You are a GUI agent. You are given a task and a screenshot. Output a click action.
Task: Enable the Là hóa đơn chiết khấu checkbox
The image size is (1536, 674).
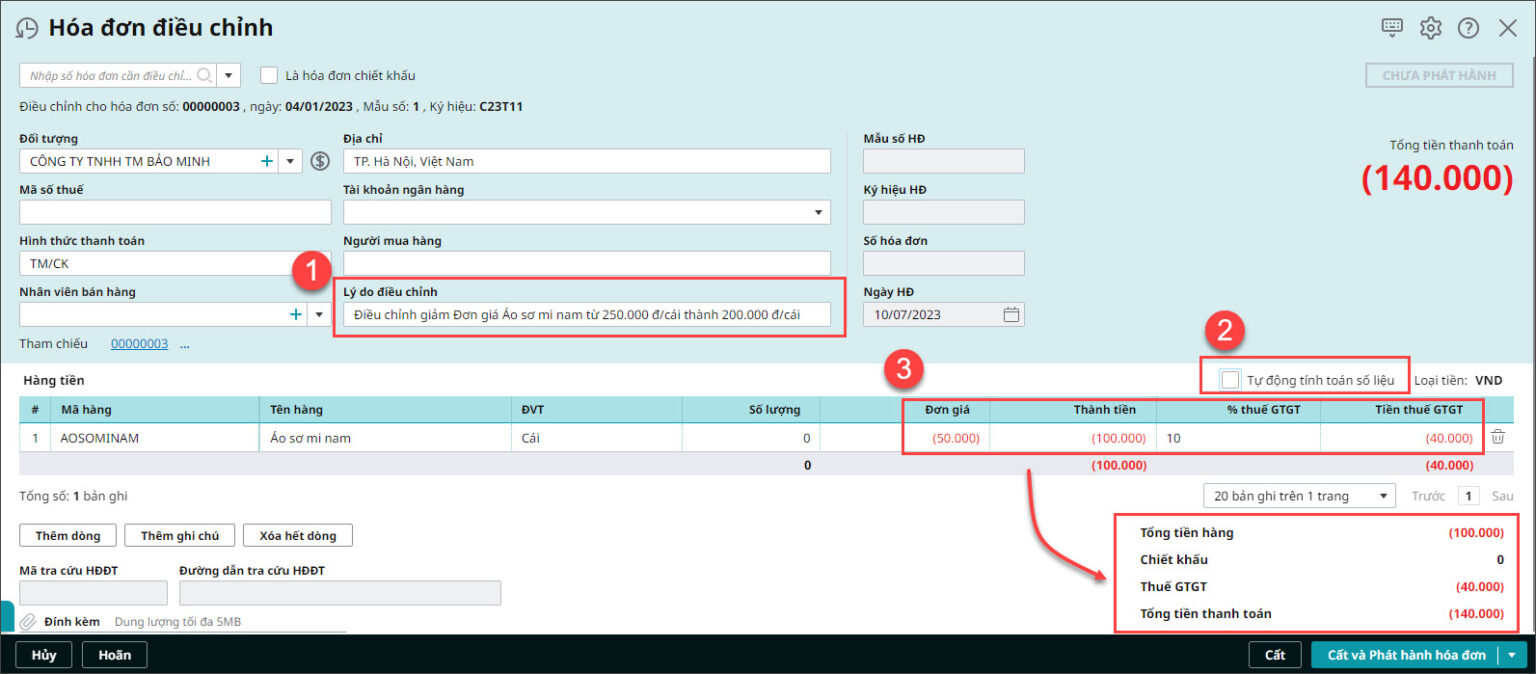click(269, 75)
